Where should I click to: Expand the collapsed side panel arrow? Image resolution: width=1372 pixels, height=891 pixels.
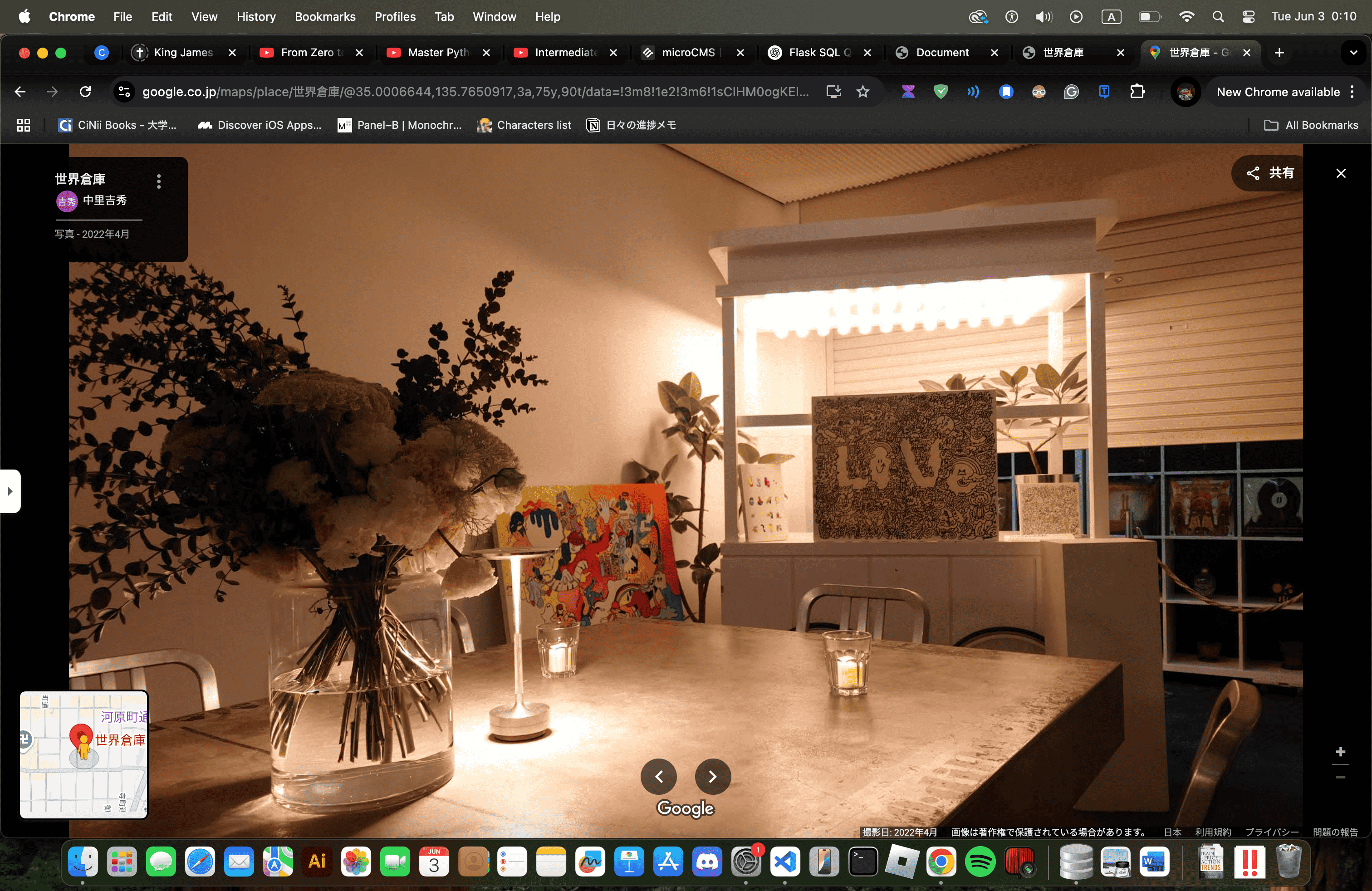coord(10,491)
